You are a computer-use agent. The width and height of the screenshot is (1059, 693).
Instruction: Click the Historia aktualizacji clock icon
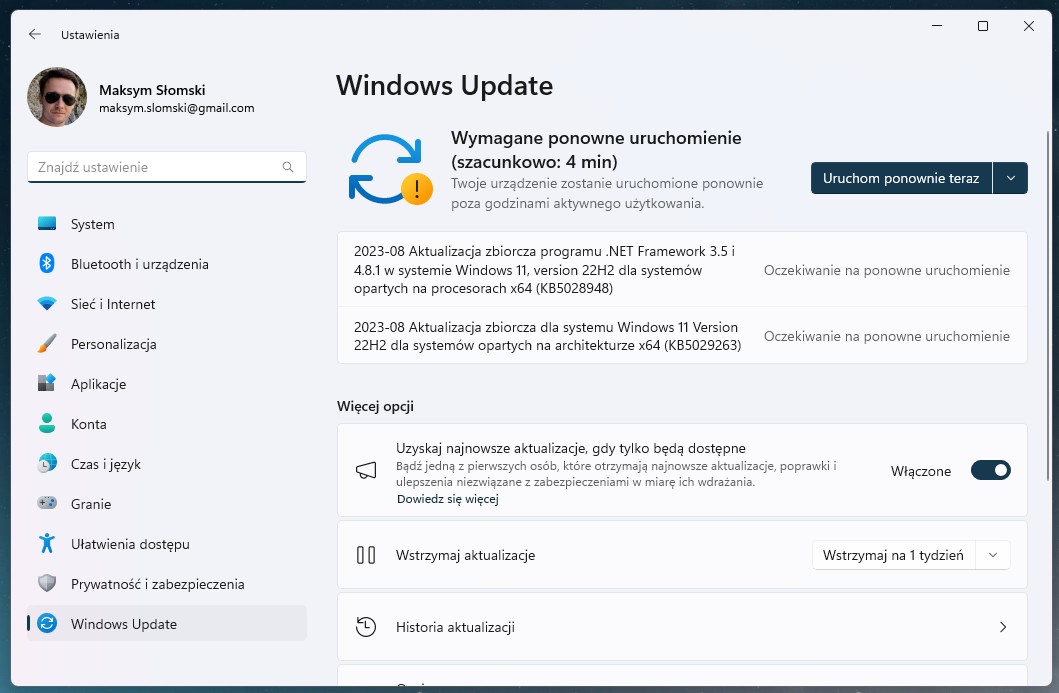(366, 627)
